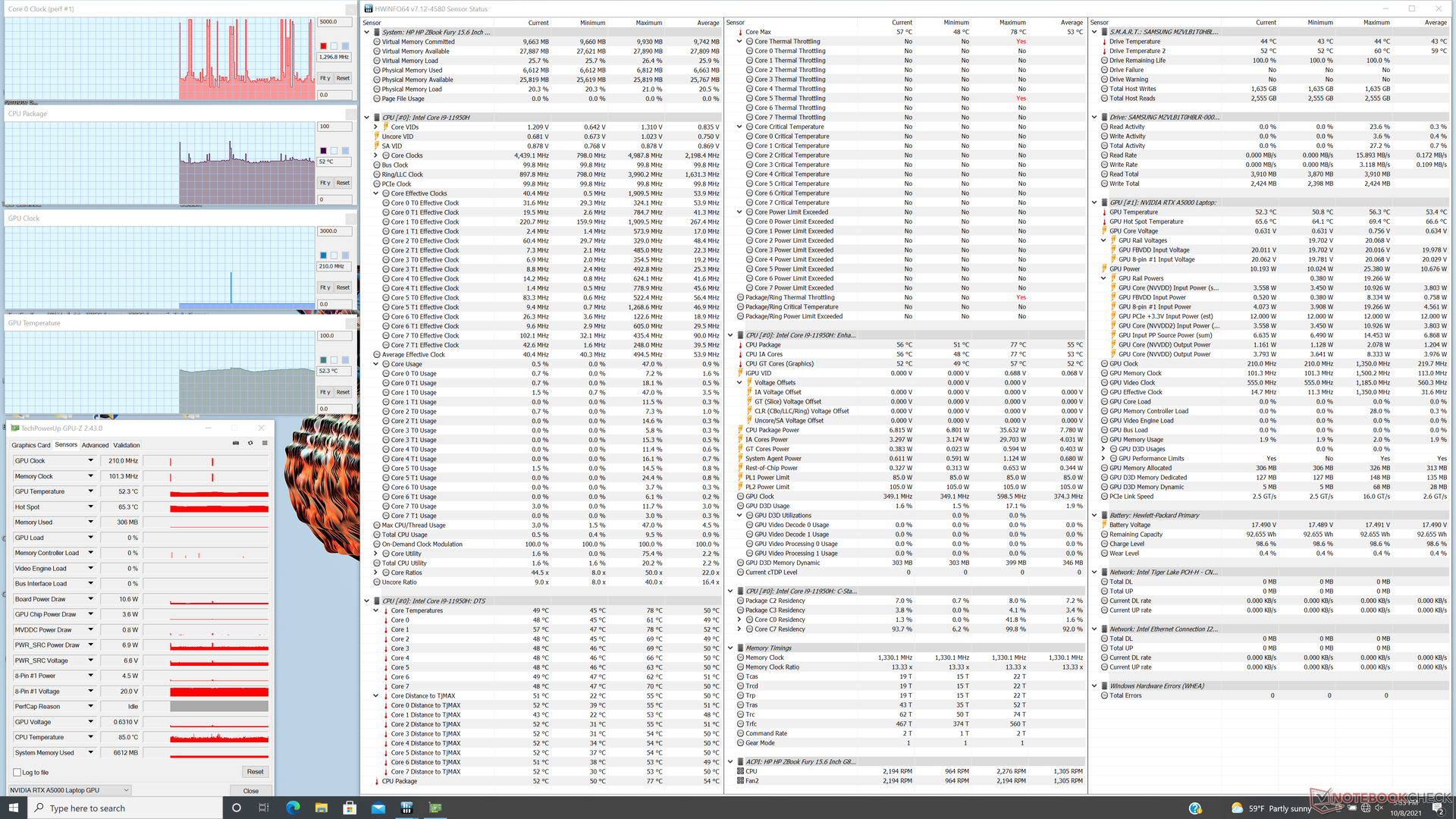Expand Core Ratios tree node
The width and height of the screenshot is (1456, 819).
tap(376, 573)
